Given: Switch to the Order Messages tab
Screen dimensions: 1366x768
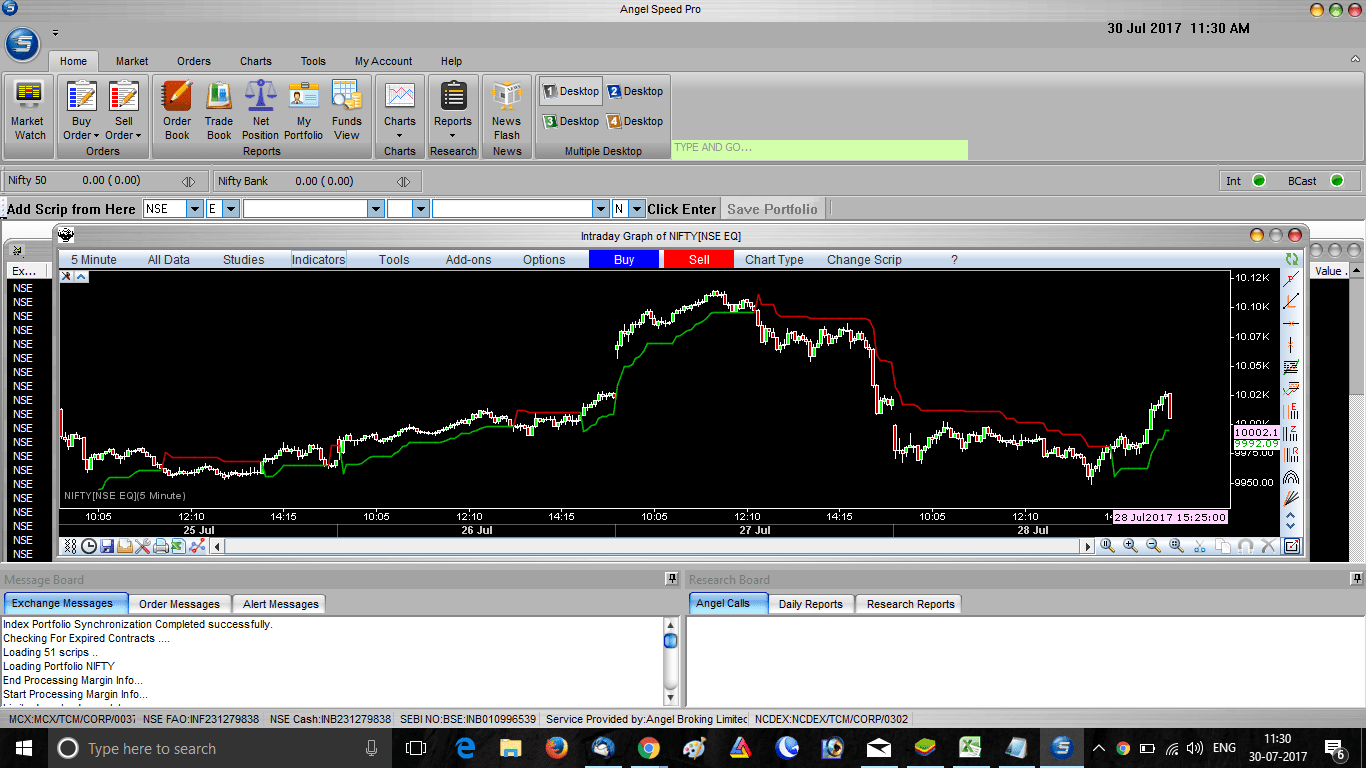Looking at the screenshot, I should 179,603.
